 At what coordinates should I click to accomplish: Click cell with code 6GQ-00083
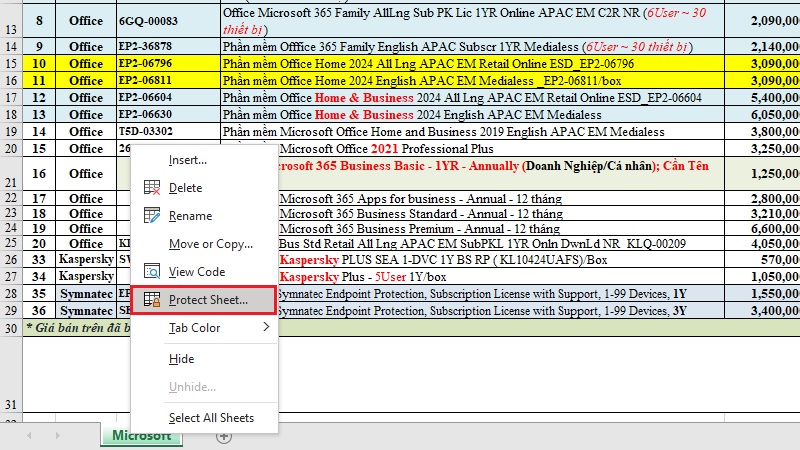pos(169,21)
